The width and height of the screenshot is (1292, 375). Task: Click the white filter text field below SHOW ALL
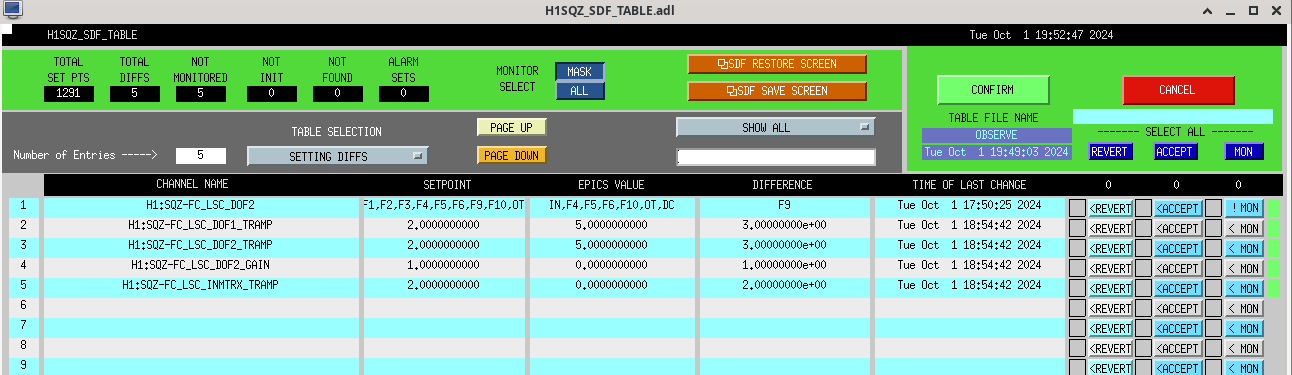click(776, 157)
